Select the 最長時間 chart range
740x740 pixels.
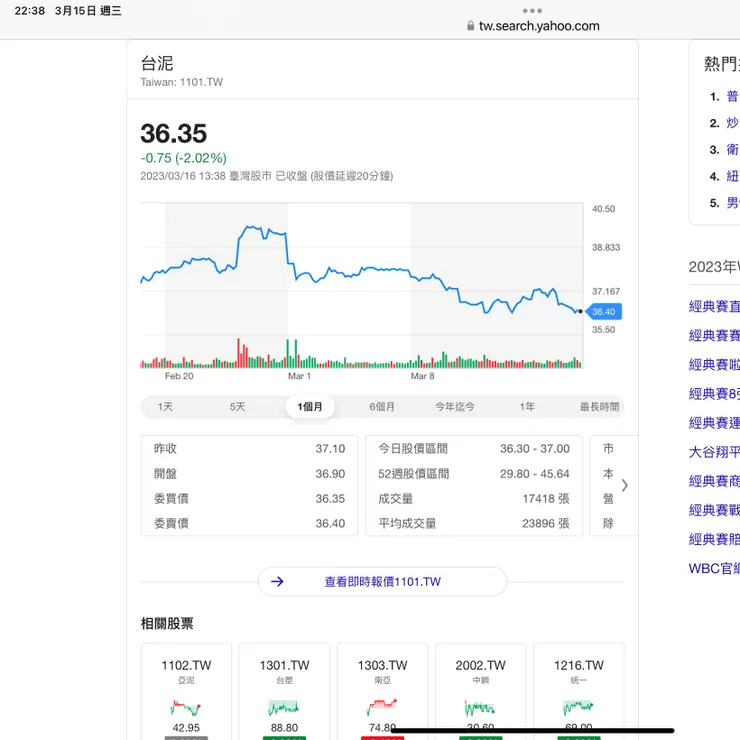pyautogui.click(x=599, y=407)
